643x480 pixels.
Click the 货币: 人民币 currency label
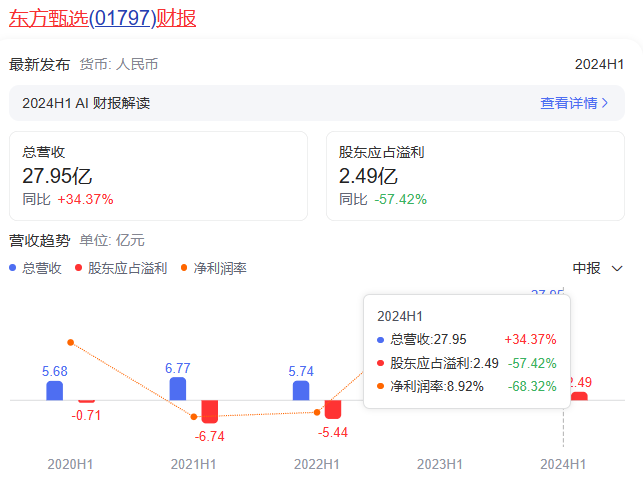pos(119,64)
